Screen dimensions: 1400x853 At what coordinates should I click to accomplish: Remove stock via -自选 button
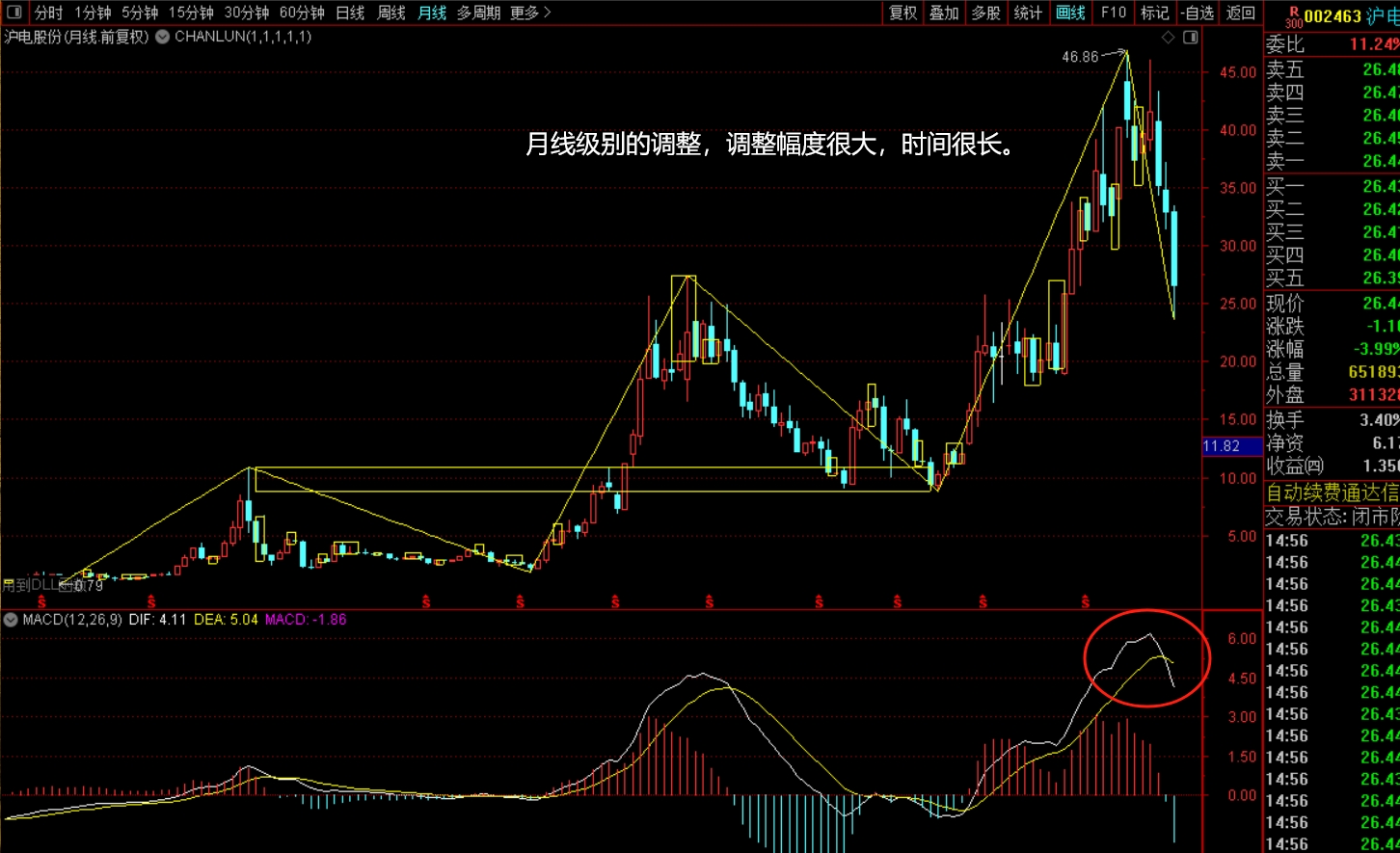[x=1198, y=13]
